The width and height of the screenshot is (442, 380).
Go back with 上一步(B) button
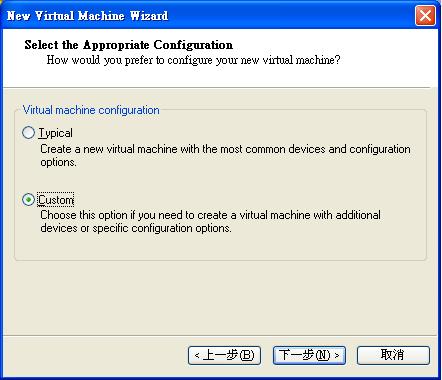pos(224,355)
